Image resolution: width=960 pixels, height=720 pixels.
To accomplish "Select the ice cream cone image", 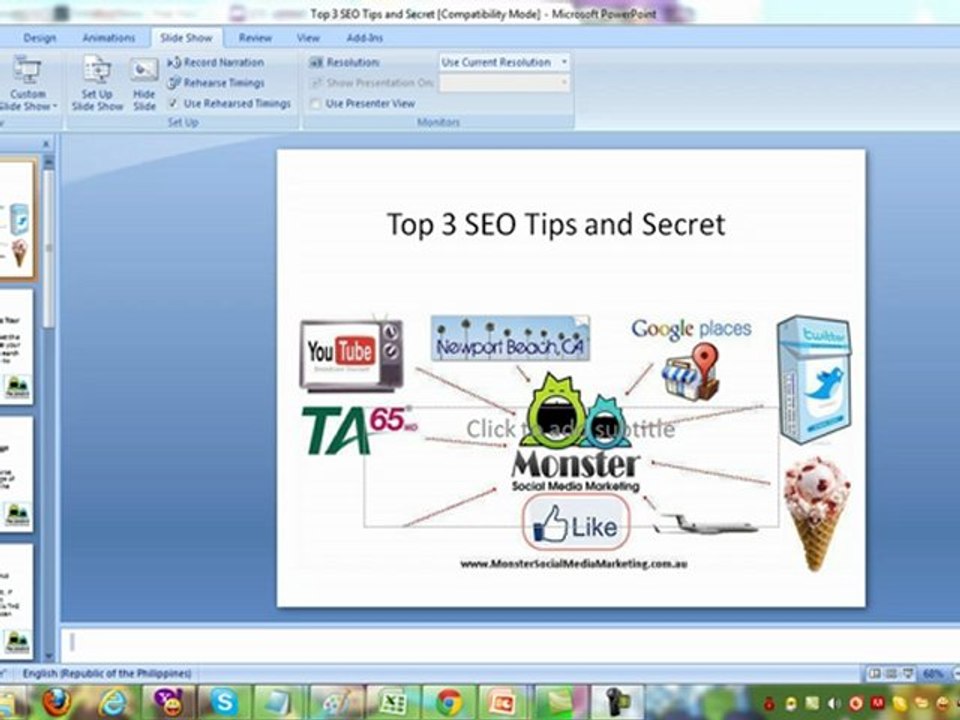I will (817, 514).
